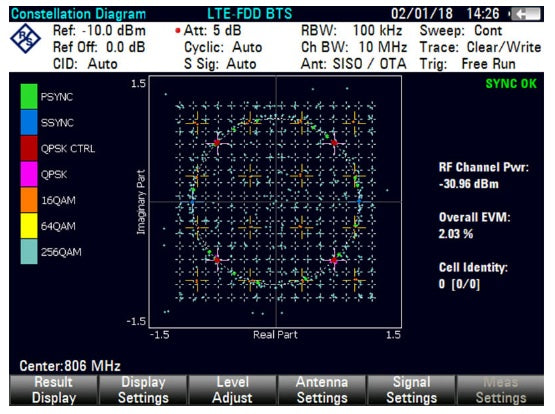Click the Center 806 MHz frequency field
The height and width of the screenshot is (414, 555).
70,366
